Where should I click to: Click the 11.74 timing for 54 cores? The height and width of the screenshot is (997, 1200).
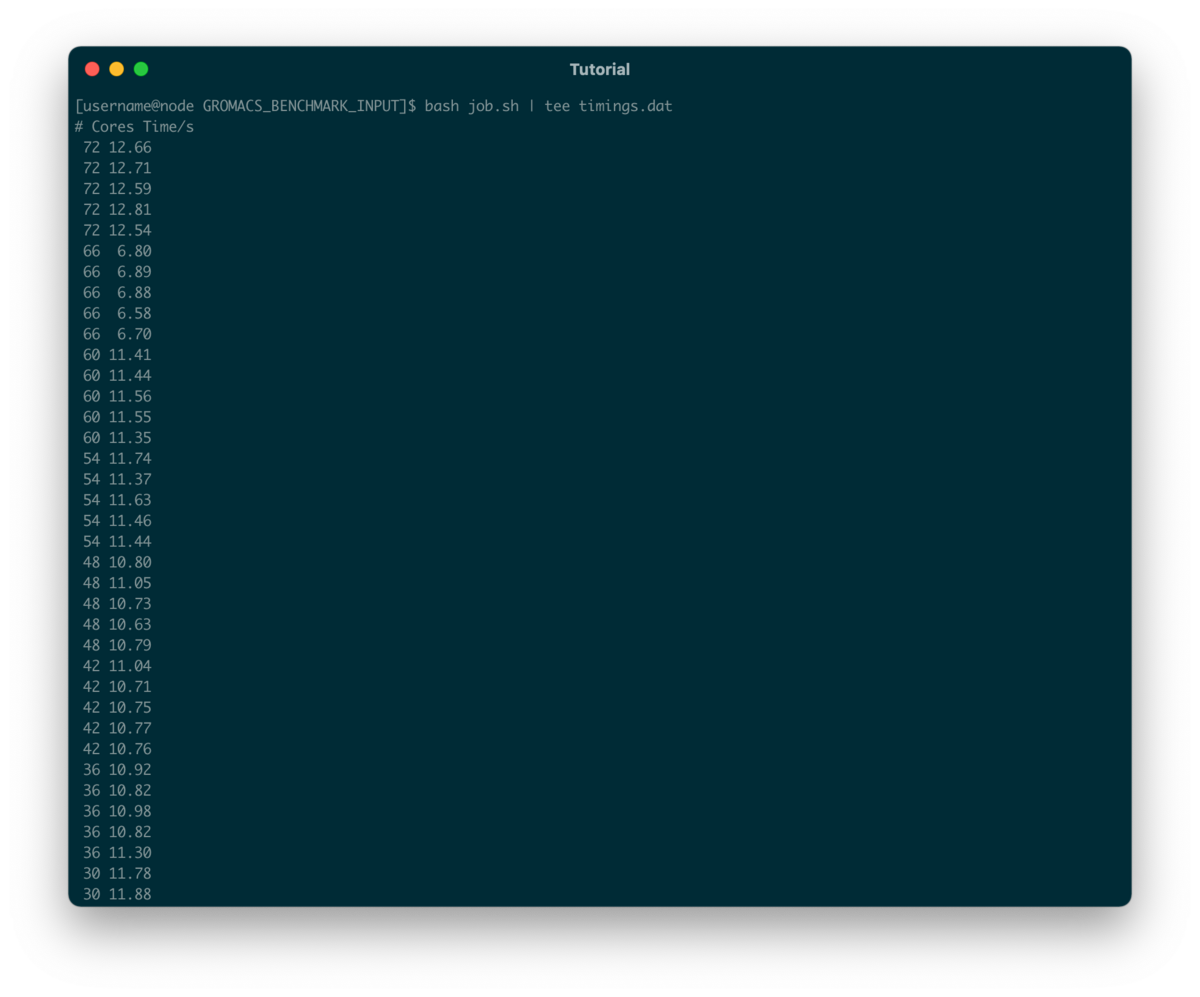[x=130, y=458]
